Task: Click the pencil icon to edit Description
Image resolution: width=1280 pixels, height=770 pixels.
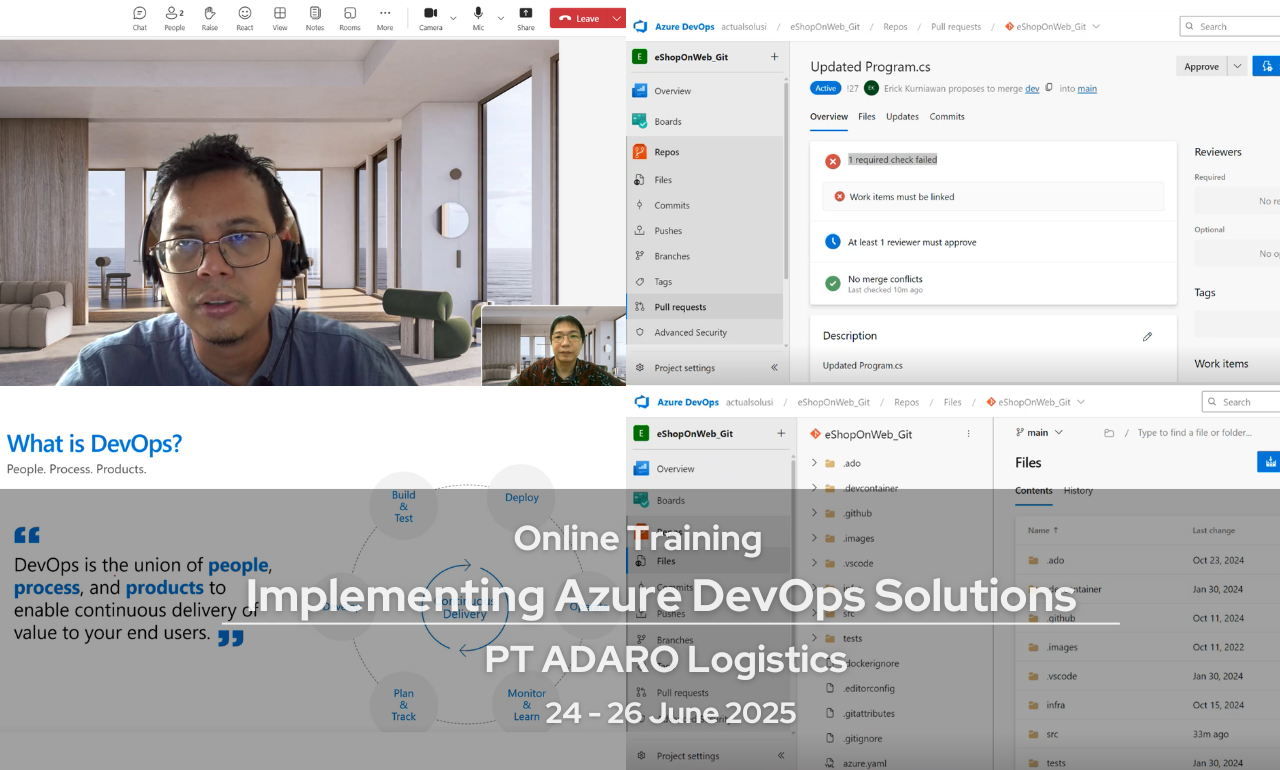Action: [x=1147, y=337]
